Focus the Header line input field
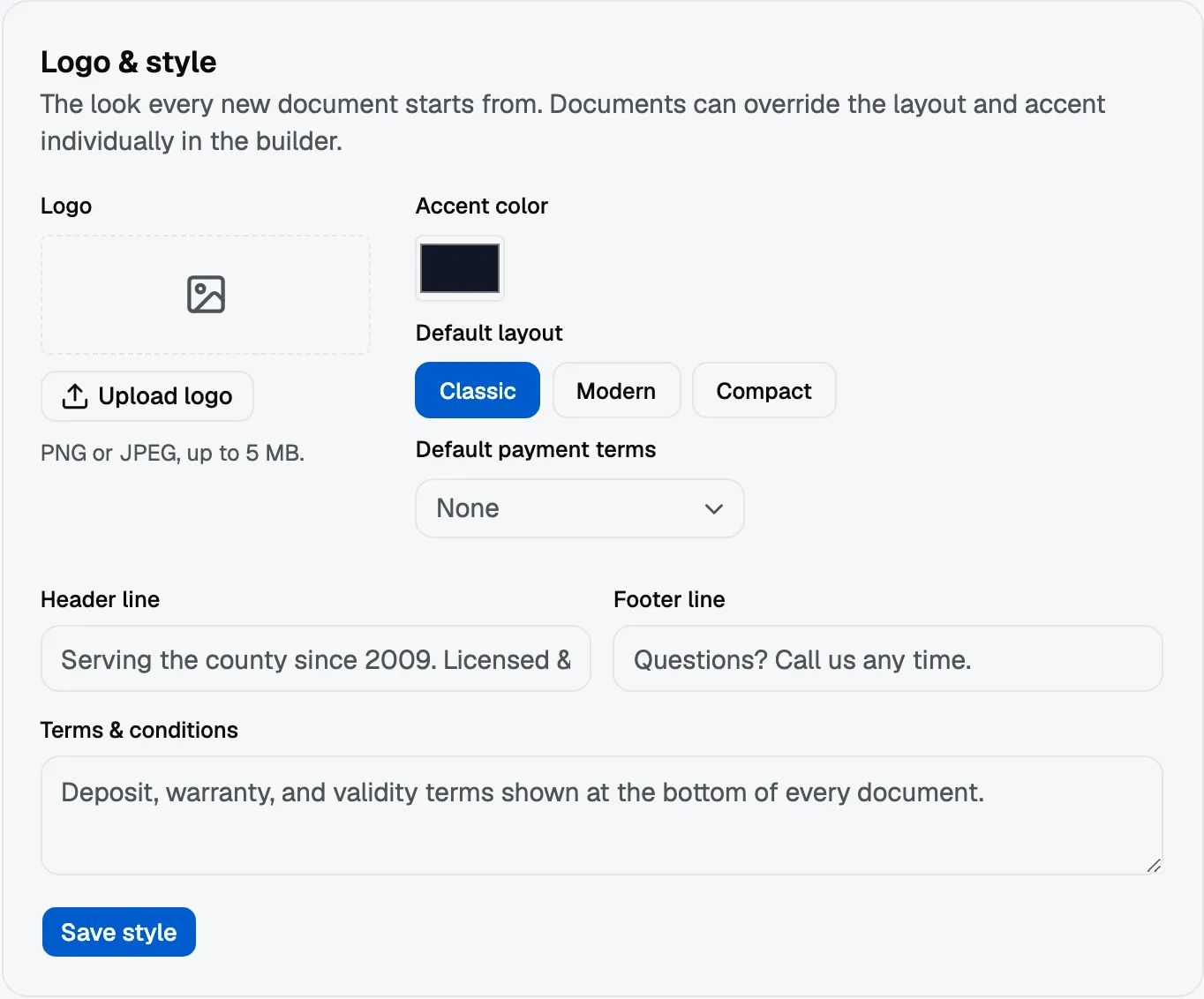The image size is (1204, 999). coord(316,658)
